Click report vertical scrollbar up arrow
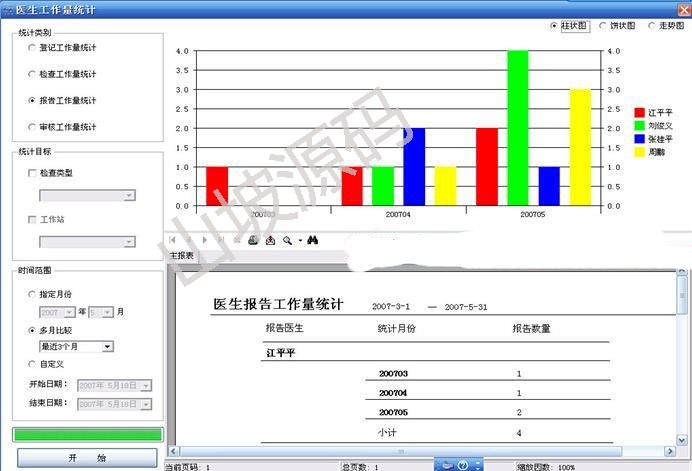Screen dimensions: 692x471 [682, 271]
